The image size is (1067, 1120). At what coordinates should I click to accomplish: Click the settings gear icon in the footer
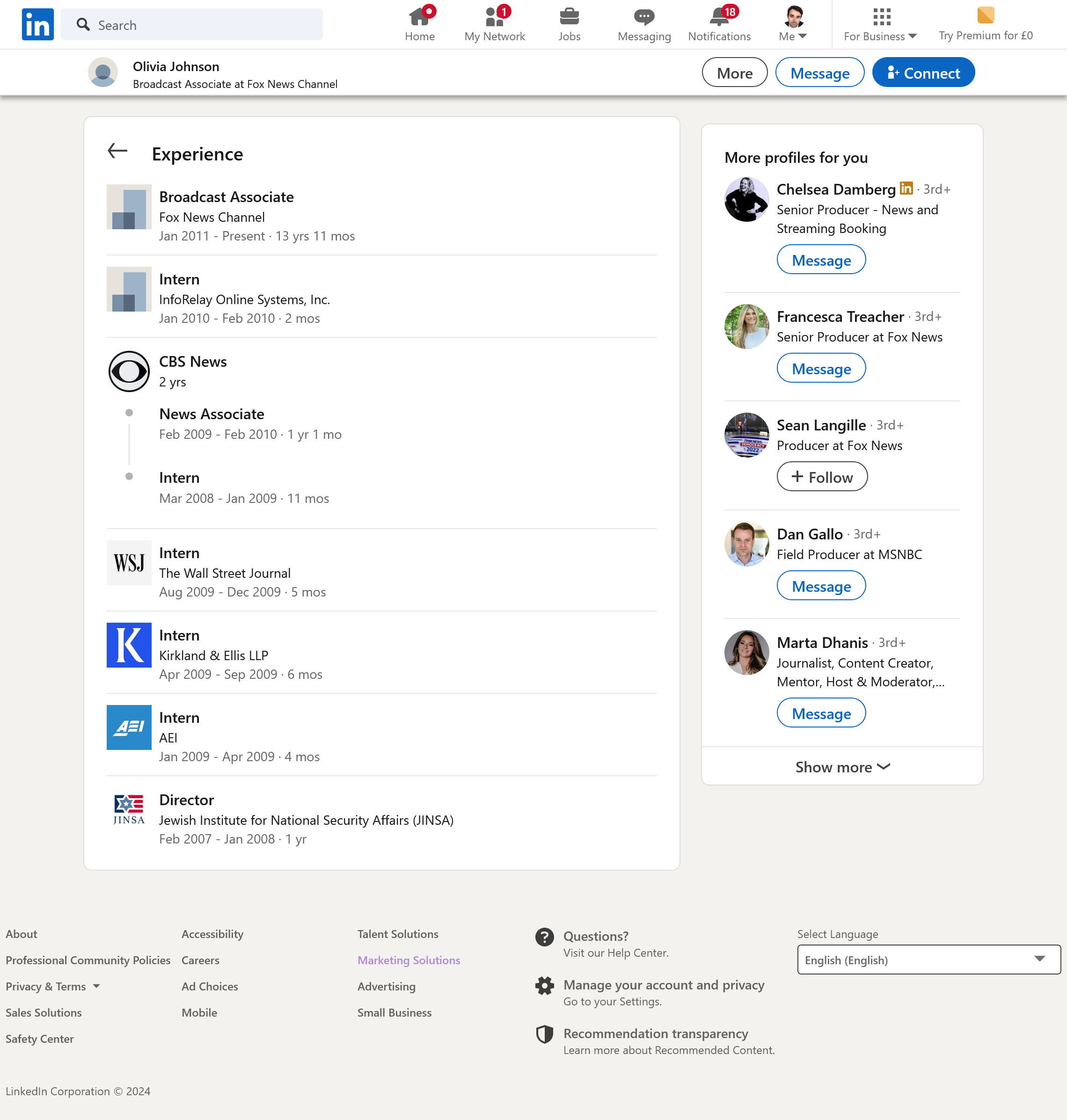coord(544,985)
